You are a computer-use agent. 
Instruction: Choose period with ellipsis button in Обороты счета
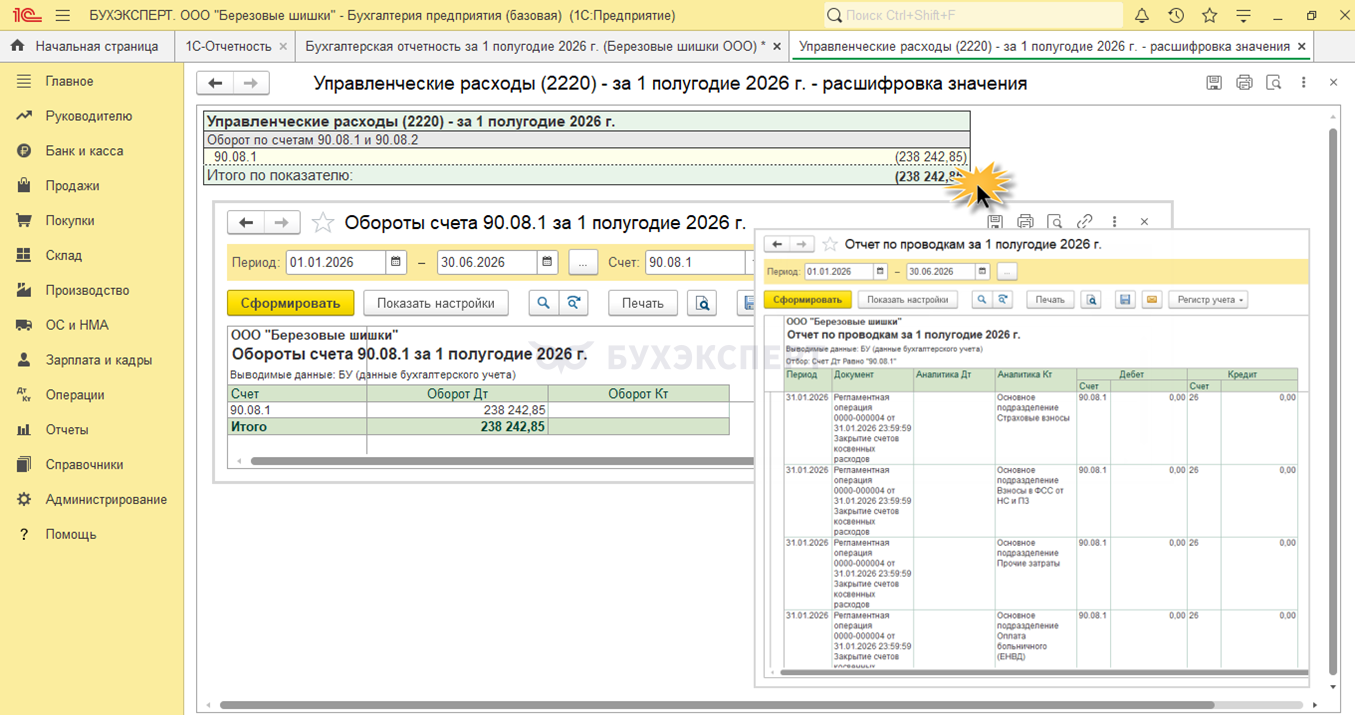(x=583, y=262)
